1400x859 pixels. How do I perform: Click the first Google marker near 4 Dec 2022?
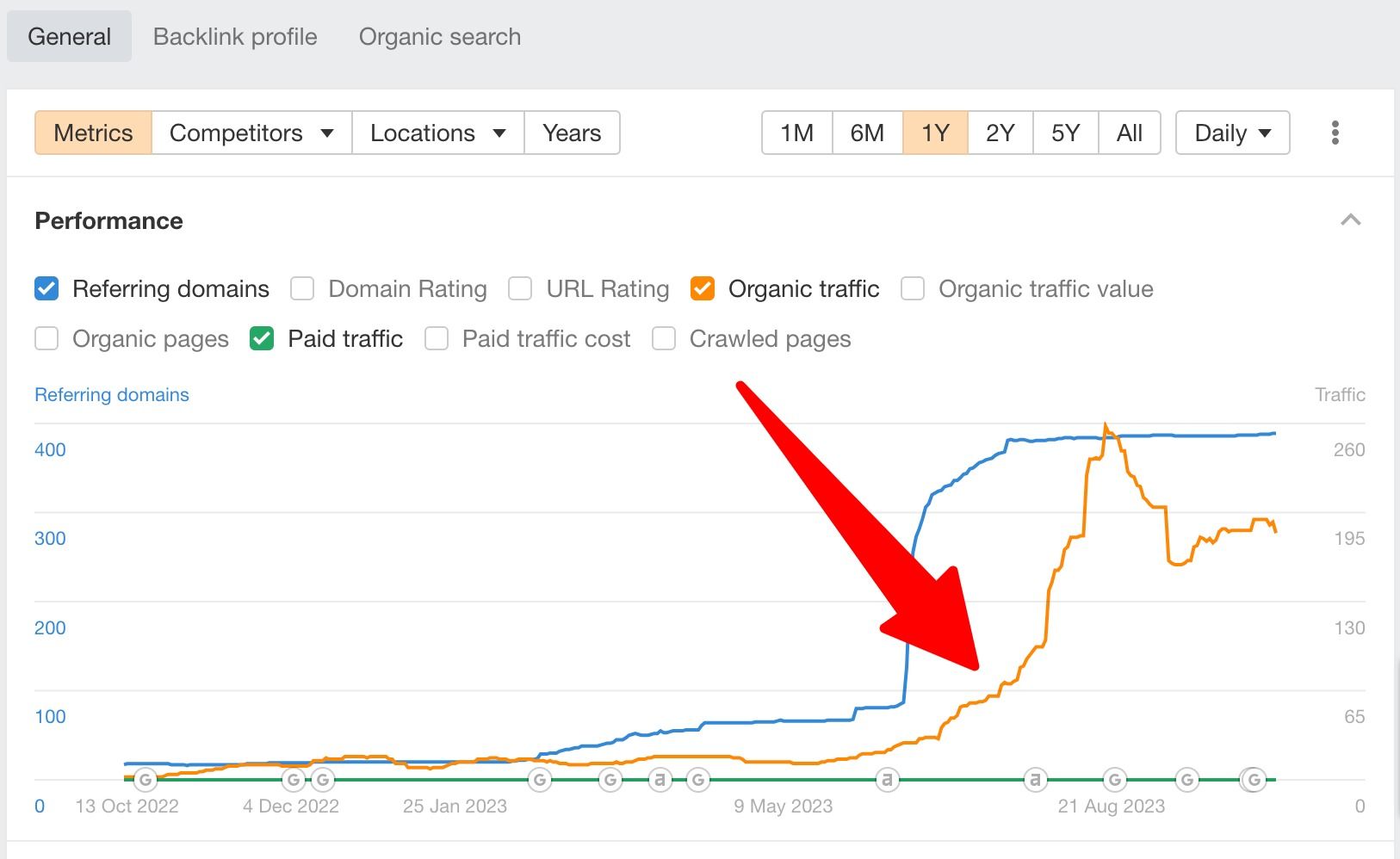[x=294, y=780]
